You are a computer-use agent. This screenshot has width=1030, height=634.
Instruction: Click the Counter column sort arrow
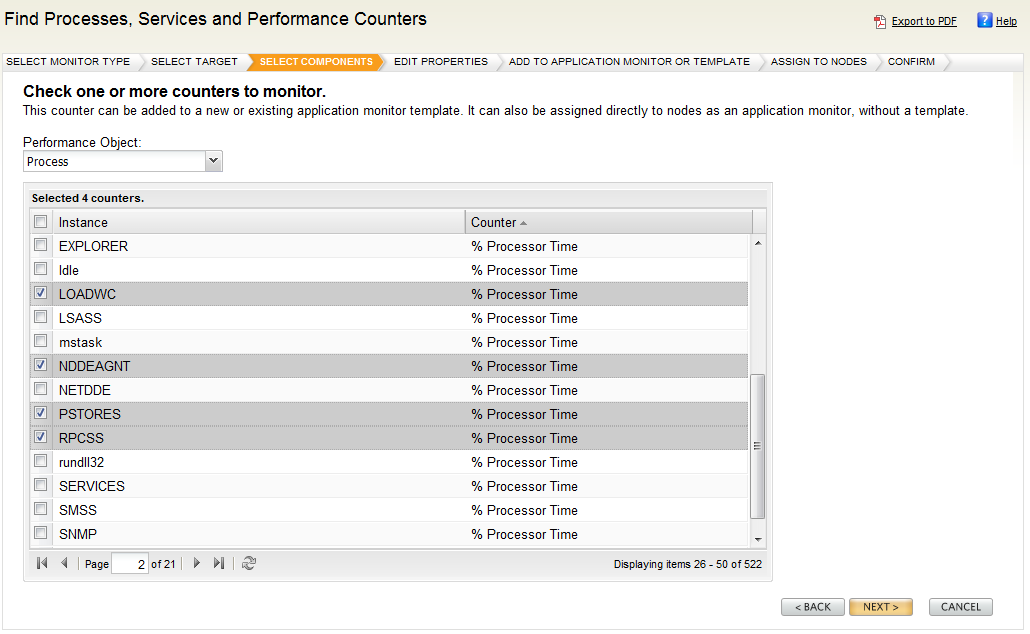pos(523,222)
